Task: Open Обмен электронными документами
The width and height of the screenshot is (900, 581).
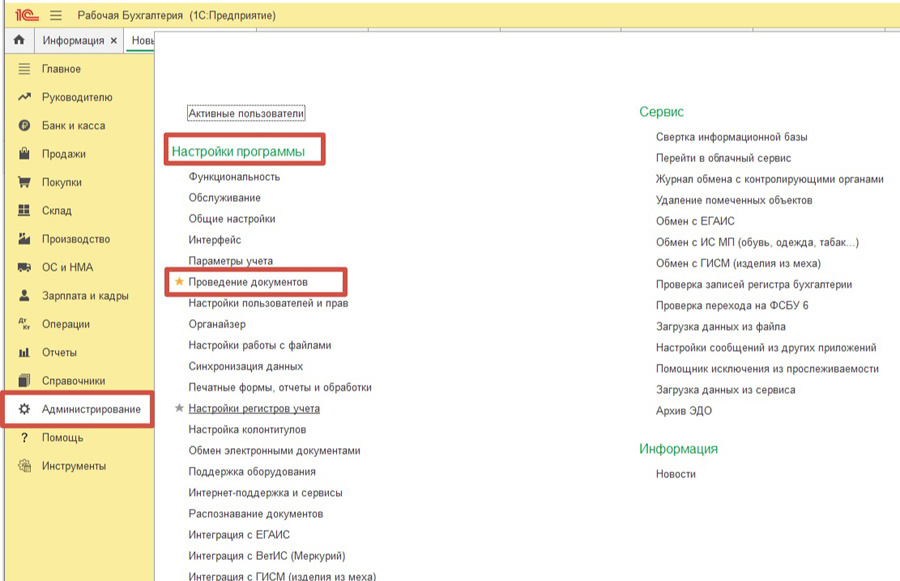Action: point(274,451)
